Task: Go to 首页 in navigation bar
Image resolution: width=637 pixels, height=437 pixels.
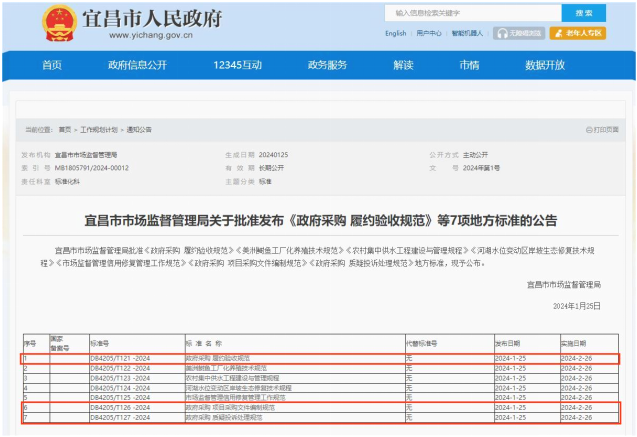Action: pyautogui.click(x=52, y=65)
